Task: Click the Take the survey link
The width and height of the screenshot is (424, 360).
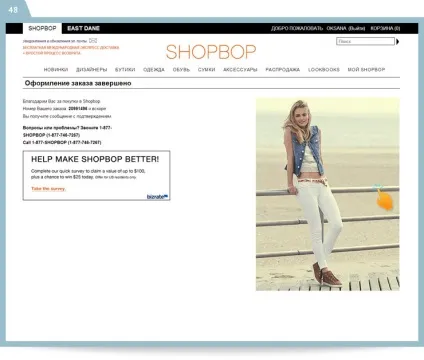Action: pyautogui.click(x=48, y=189)
